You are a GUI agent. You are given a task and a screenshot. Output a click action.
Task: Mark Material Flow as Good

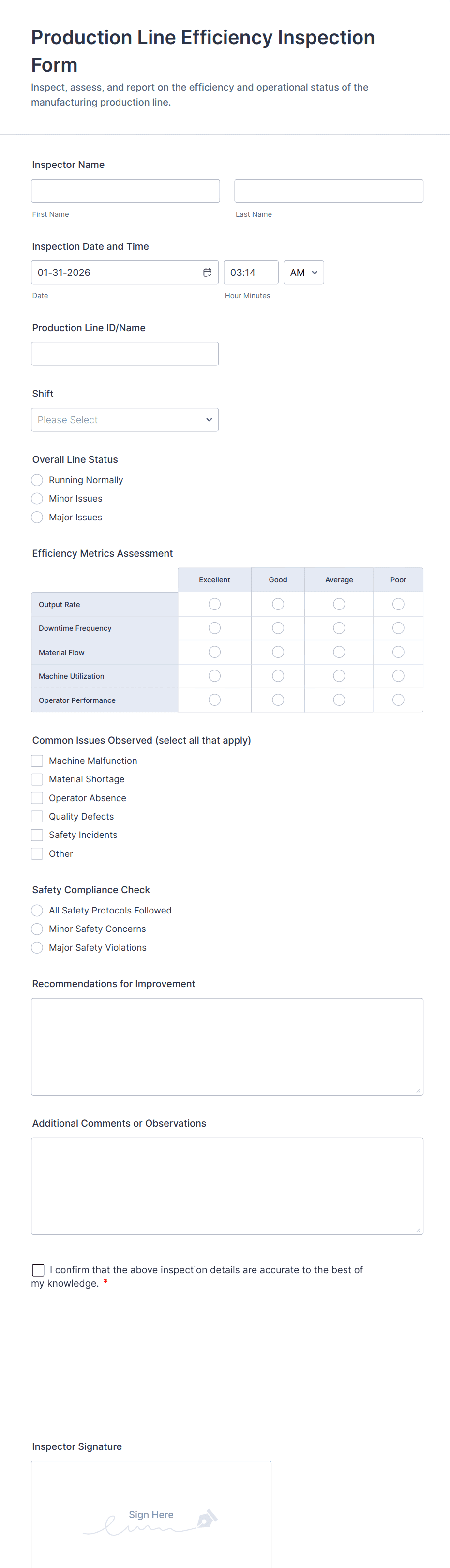point(278,652)
